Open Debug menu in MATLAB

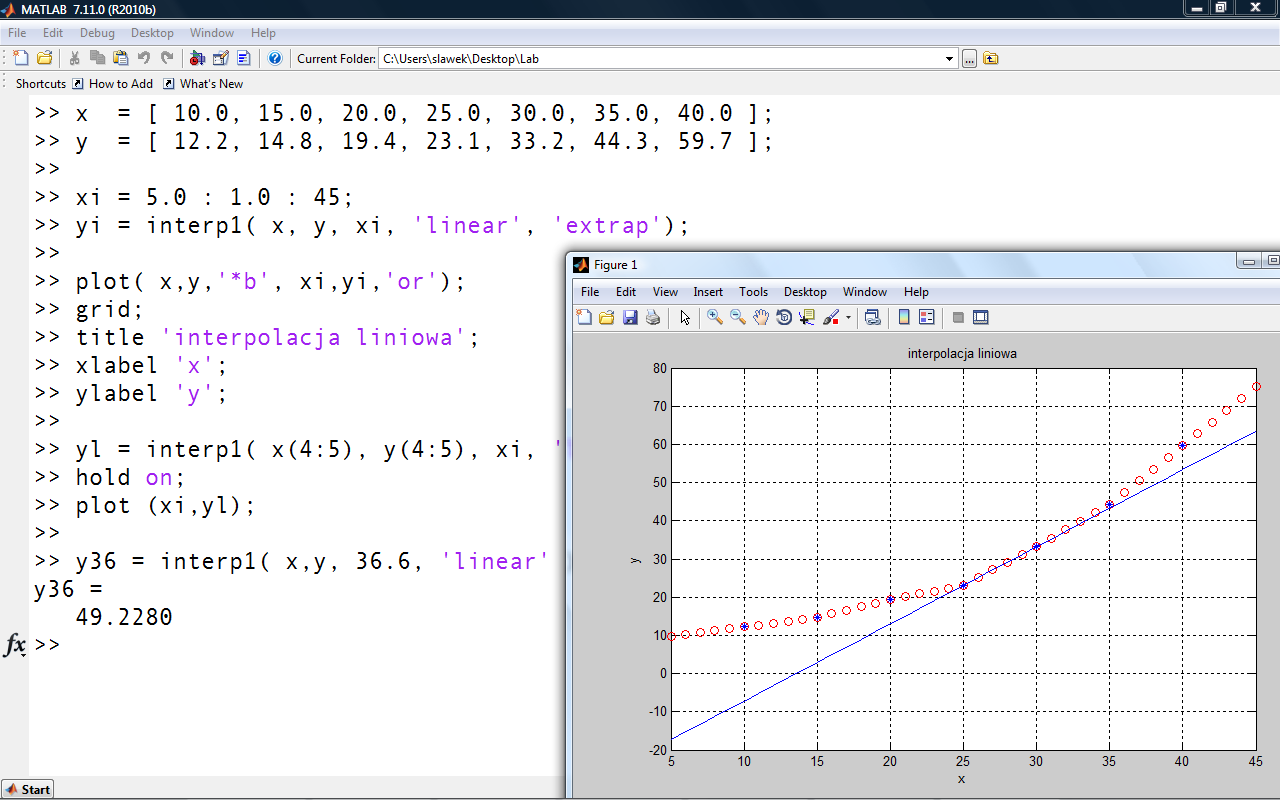tap(97, 33)
